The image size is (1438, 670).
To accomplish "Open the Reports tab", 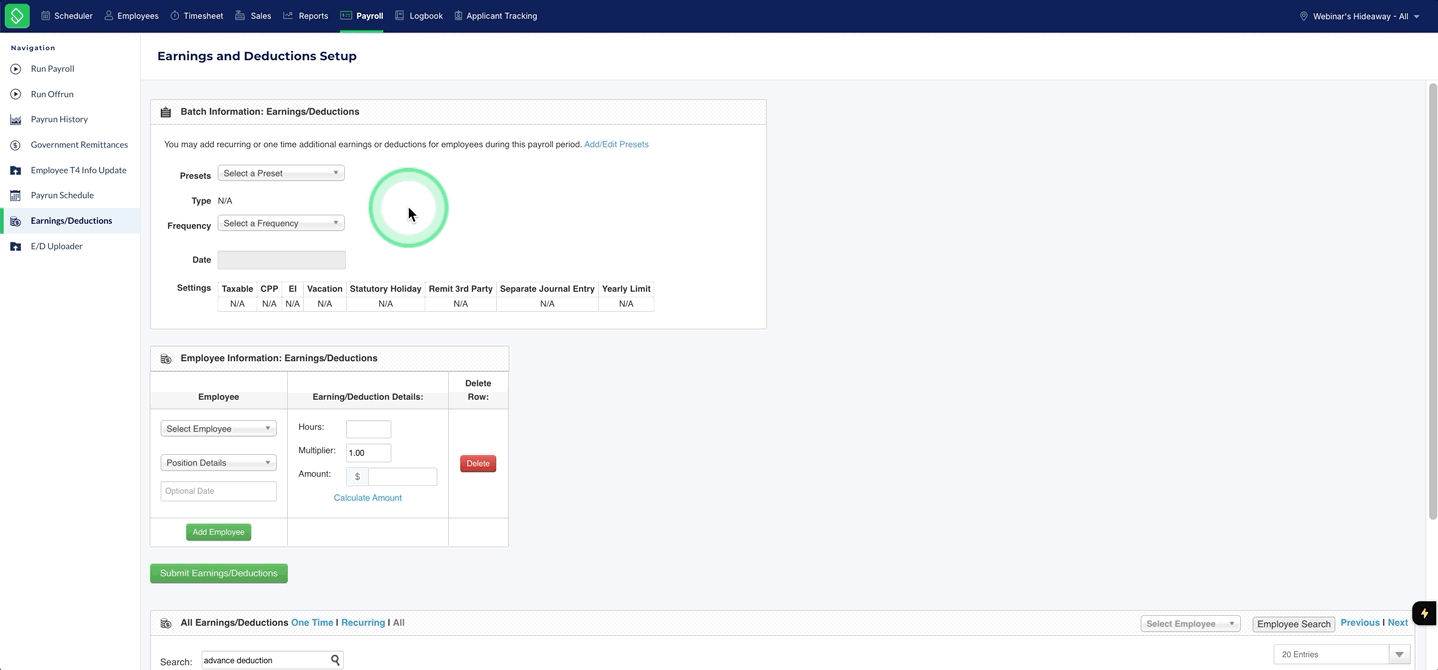I will [305, 16].
